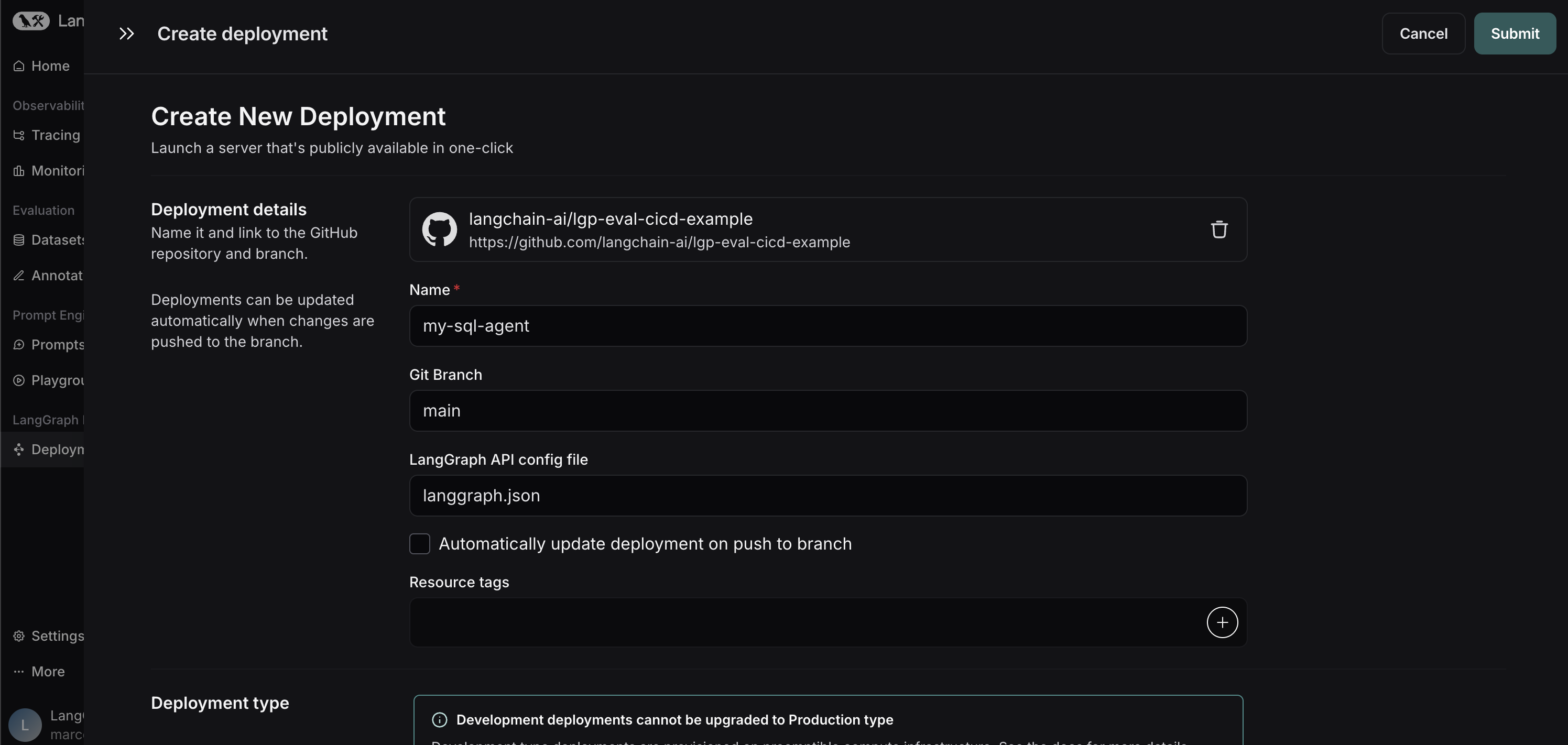Click 'Deployment type' section heading

coord(220,703)
